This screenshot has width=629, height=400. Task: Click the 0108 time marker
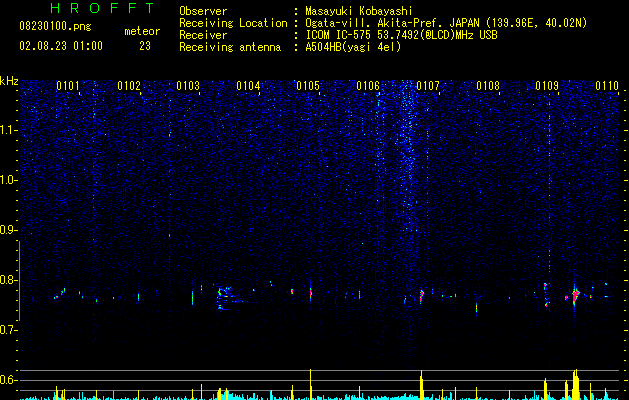(488, 86)
